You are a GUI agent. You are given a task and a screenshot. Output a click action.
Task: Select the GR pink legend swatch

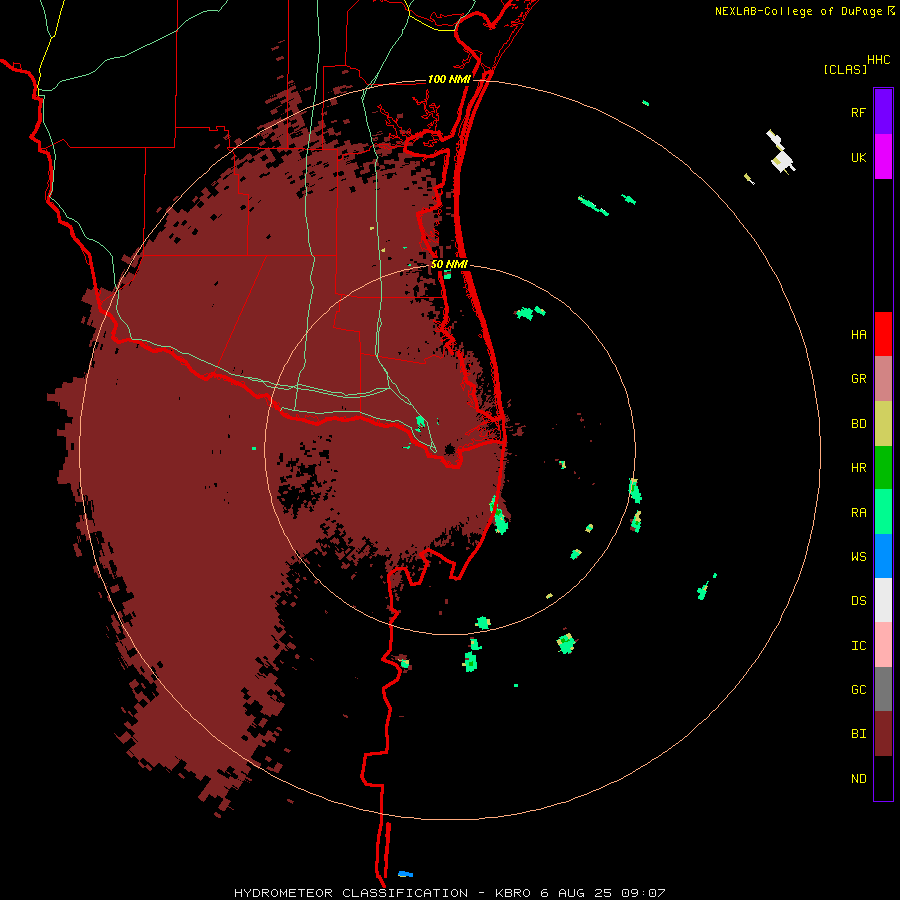point(883,379)
